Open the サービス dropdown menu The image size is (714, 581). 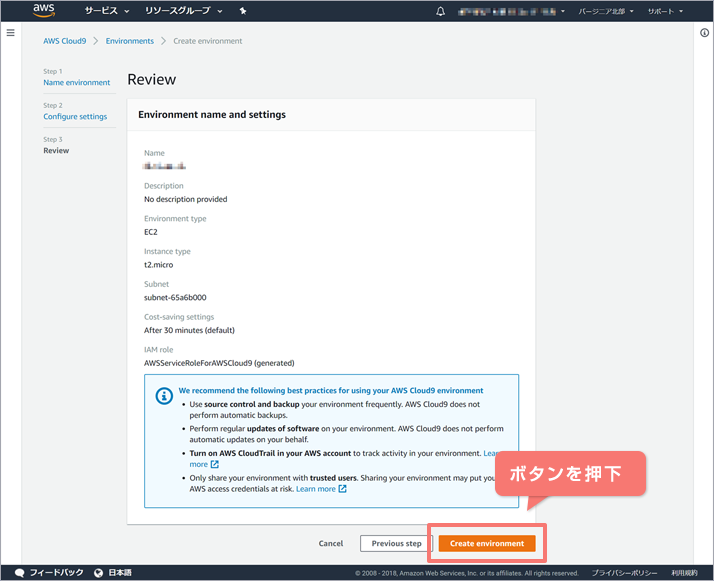[x=107, y=11]
